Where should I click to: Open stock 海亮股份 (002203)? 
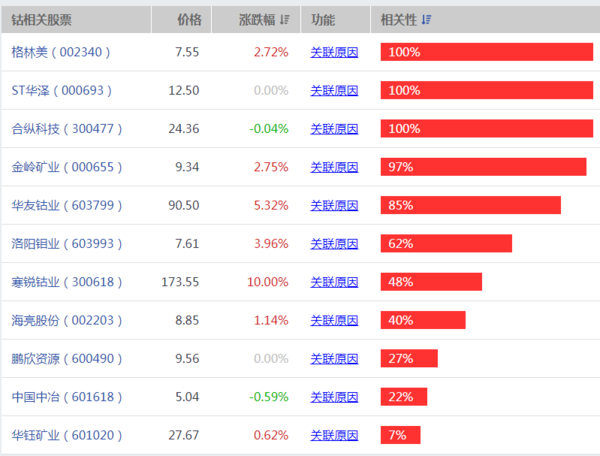point(67,320)
